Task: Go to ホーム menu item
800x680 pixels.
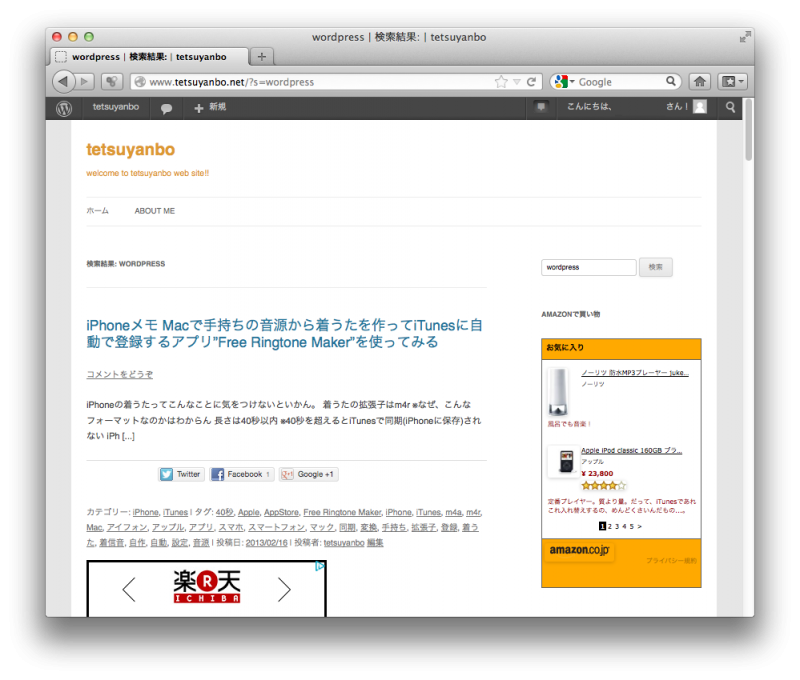Action: pyautogui.click(x=97, y=211)
